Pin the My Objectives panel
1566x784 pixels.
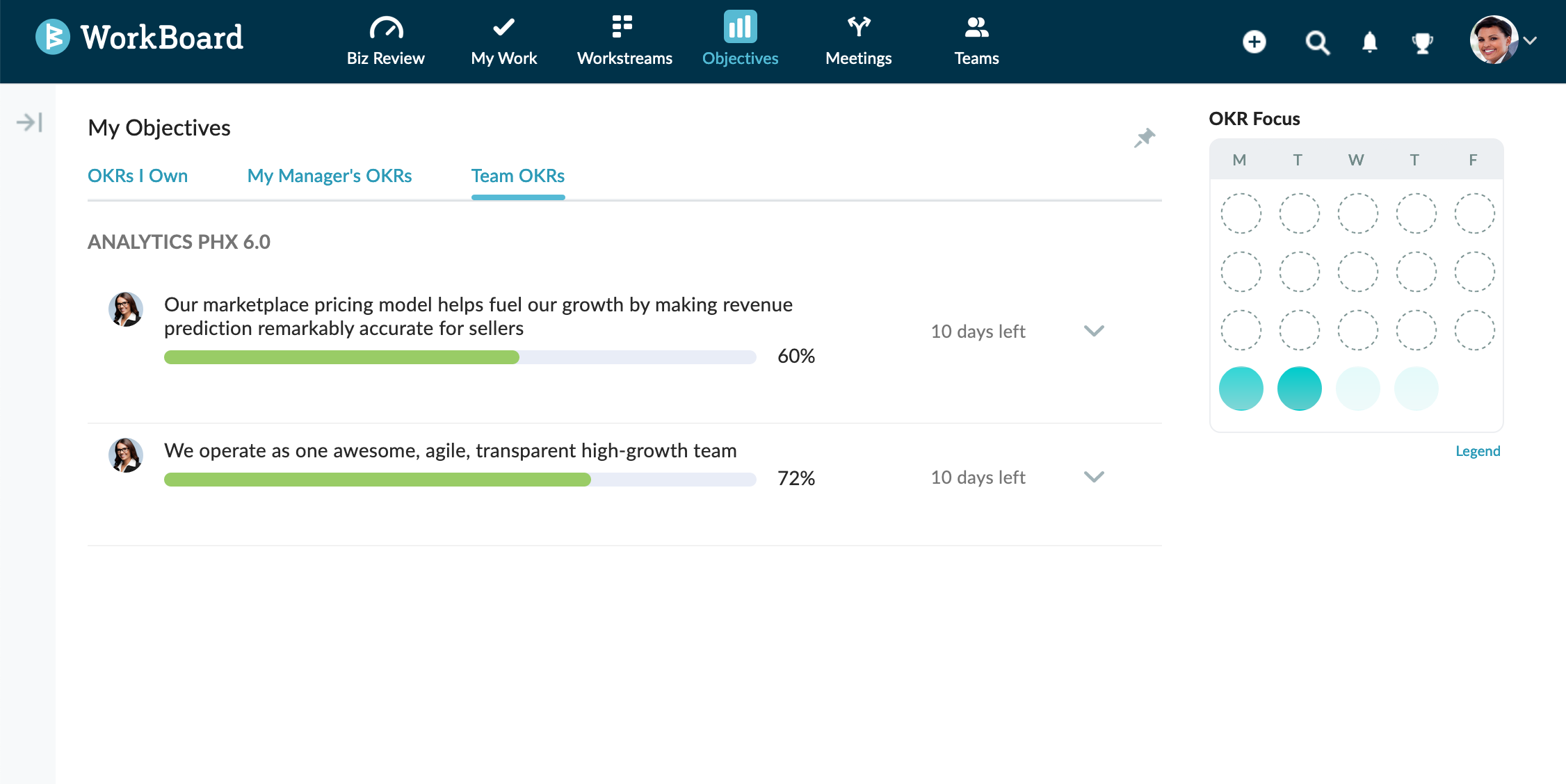pyautogui.click(x=1145, y=138)
